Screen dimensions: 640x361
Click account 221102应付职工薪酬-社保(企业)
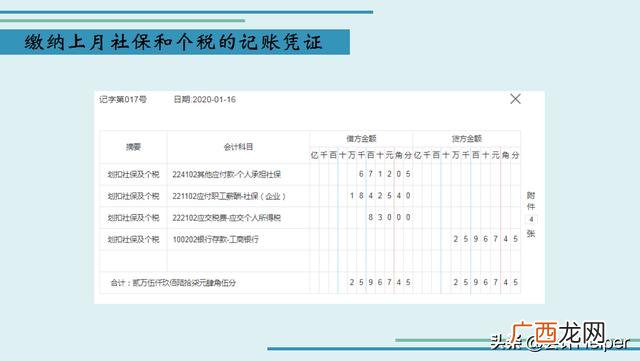229,196
